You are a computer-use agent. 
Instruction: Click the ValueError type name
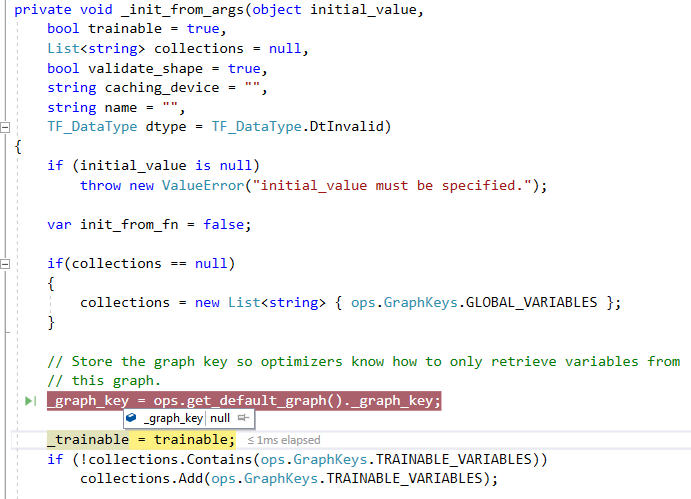click(x=203, y=186)
